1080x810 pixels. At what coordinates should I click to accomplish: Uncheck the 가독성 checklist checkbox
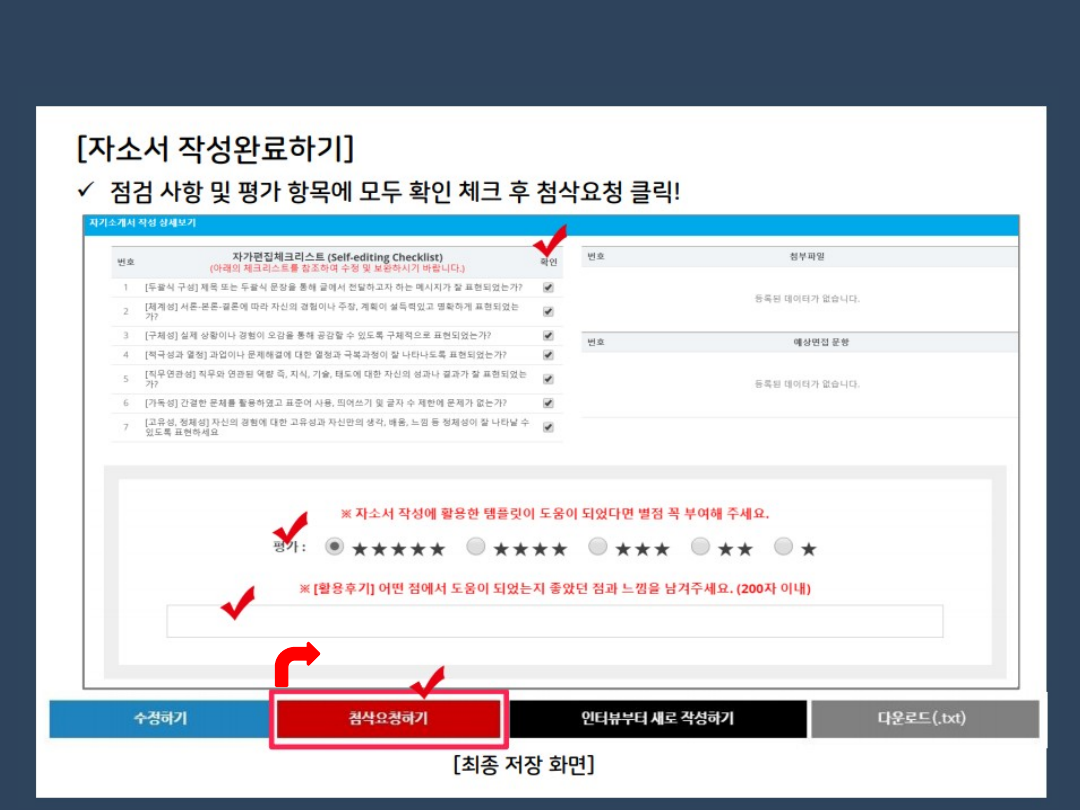548,403
